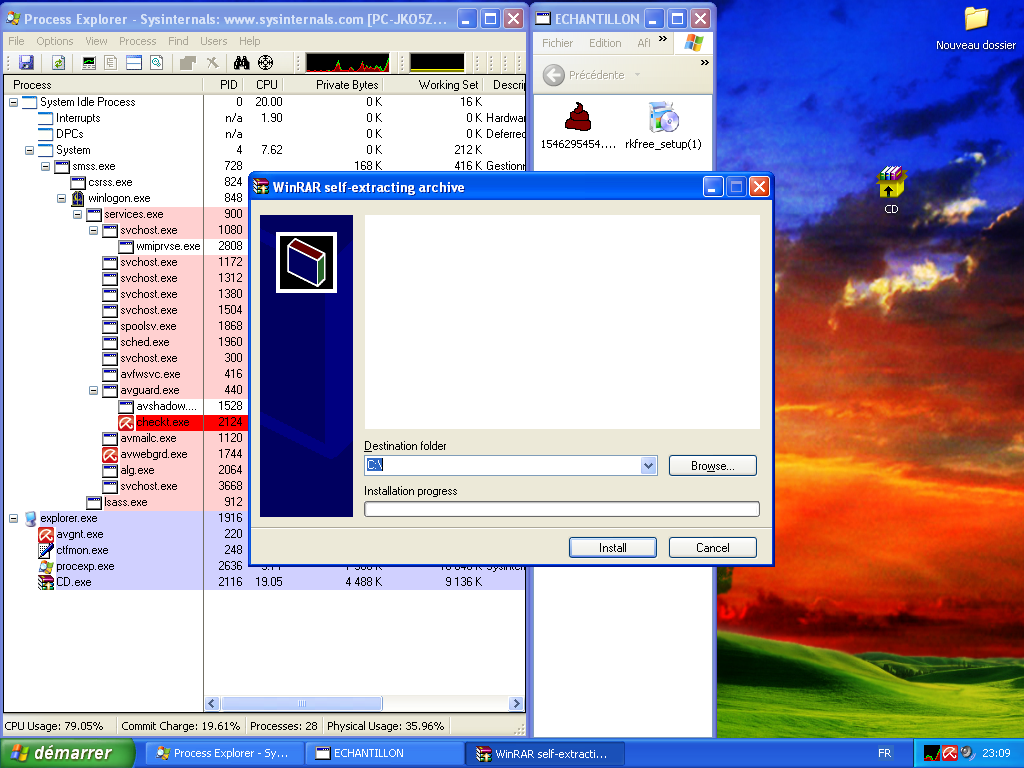Image resolution: width=1024 pixels, height=768 pixels.
Task: Click the Destination folder input field
Action: click(503, 466)
